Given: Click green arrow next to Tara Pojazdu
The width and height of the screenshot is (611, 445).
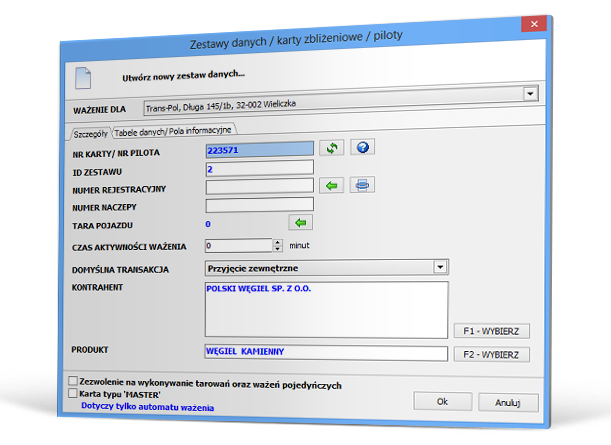Looking at the screenshot, I should pos(300,222).
